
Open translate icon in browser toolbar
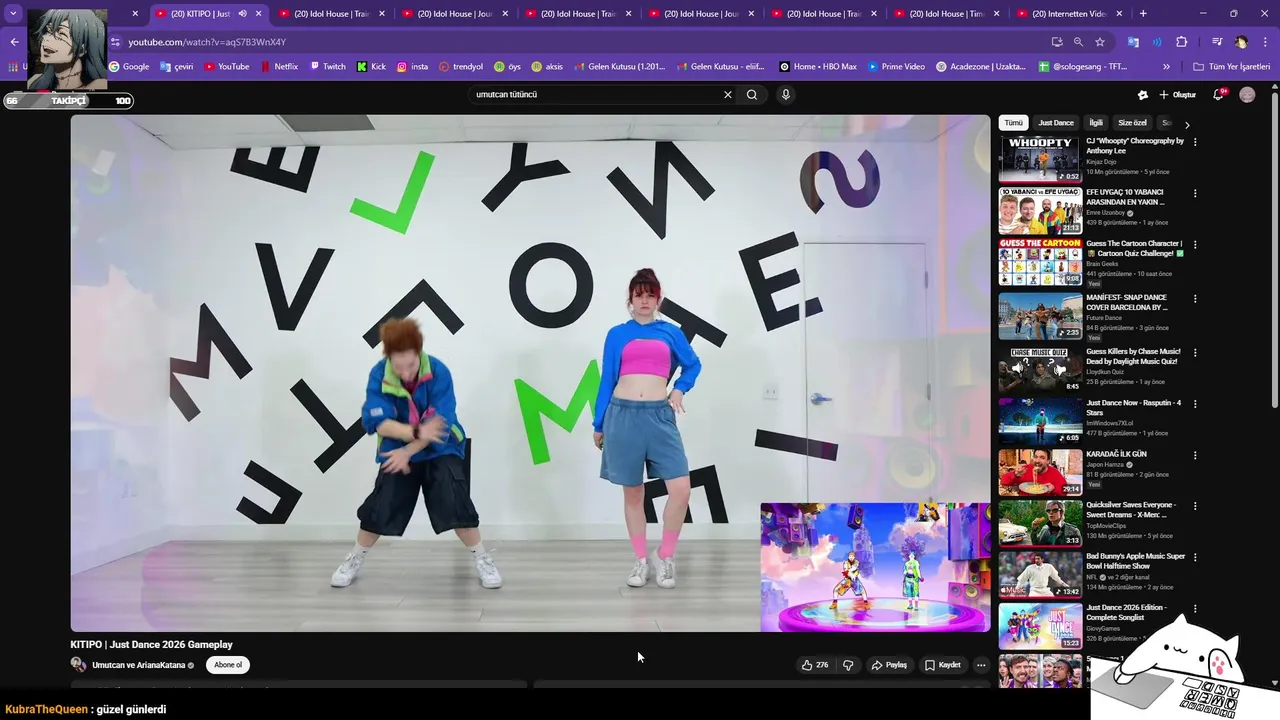(x=1133, y=42)
